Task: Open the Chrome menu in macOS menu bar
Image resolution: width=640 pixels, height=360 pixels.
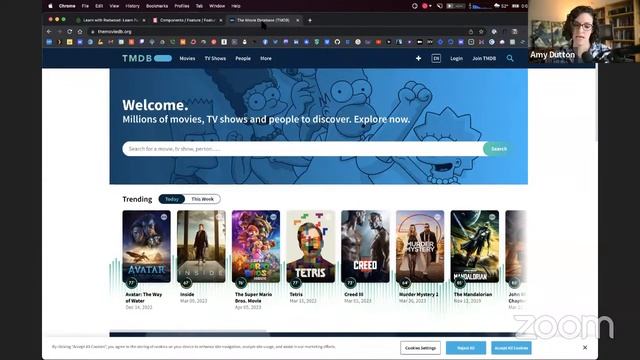Action: (x=67, y=6)
